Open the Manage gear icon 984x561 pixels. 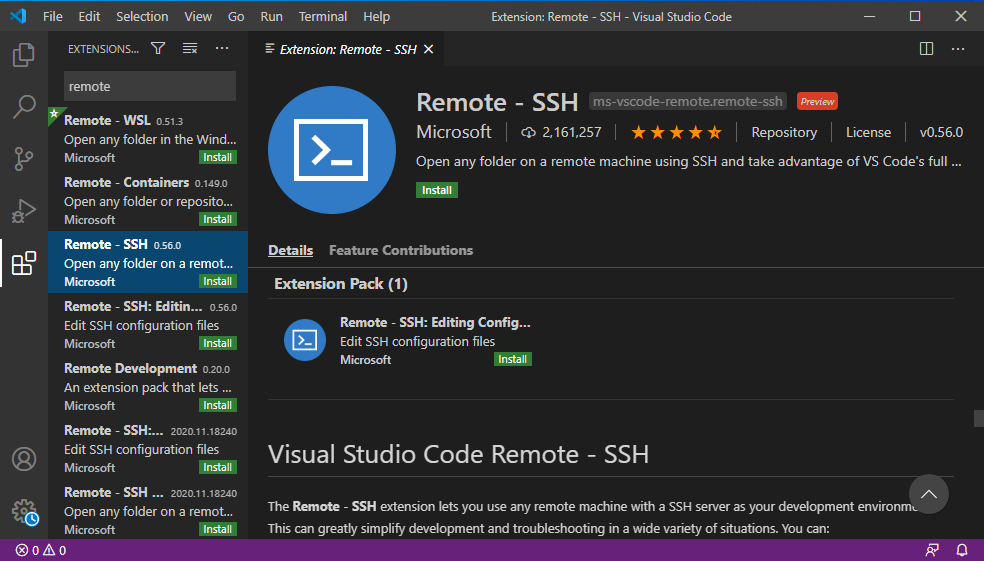pos(25,512)
